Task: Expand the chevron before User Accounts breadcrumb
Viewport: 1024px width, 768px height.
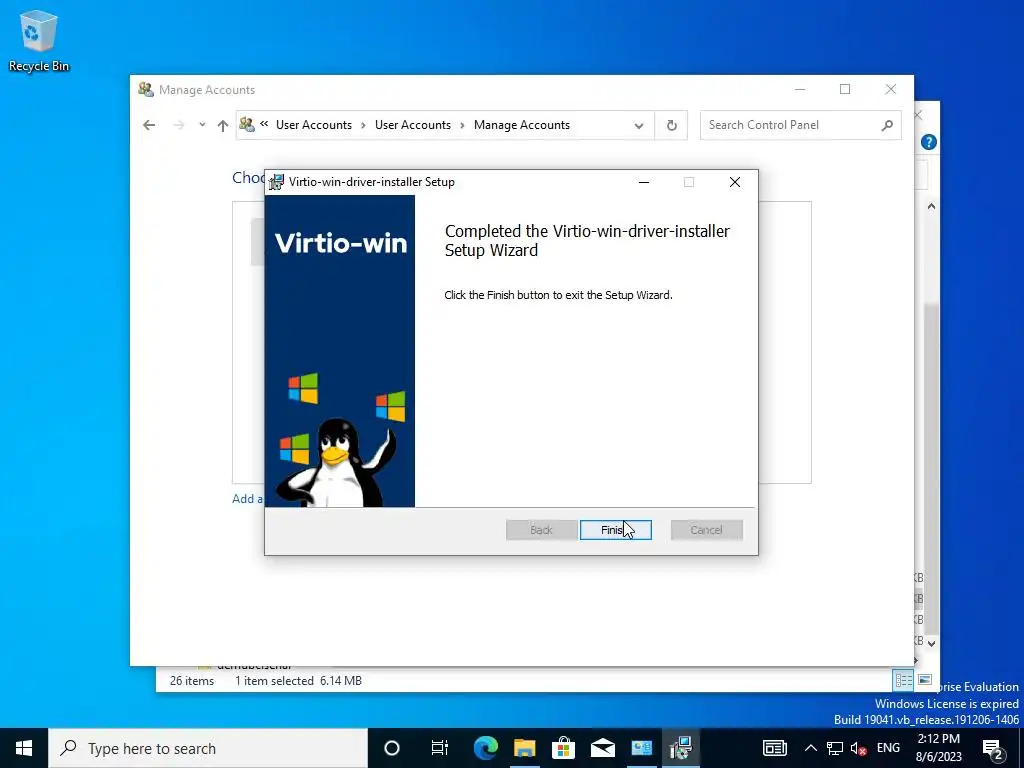Action: point(264,124)
